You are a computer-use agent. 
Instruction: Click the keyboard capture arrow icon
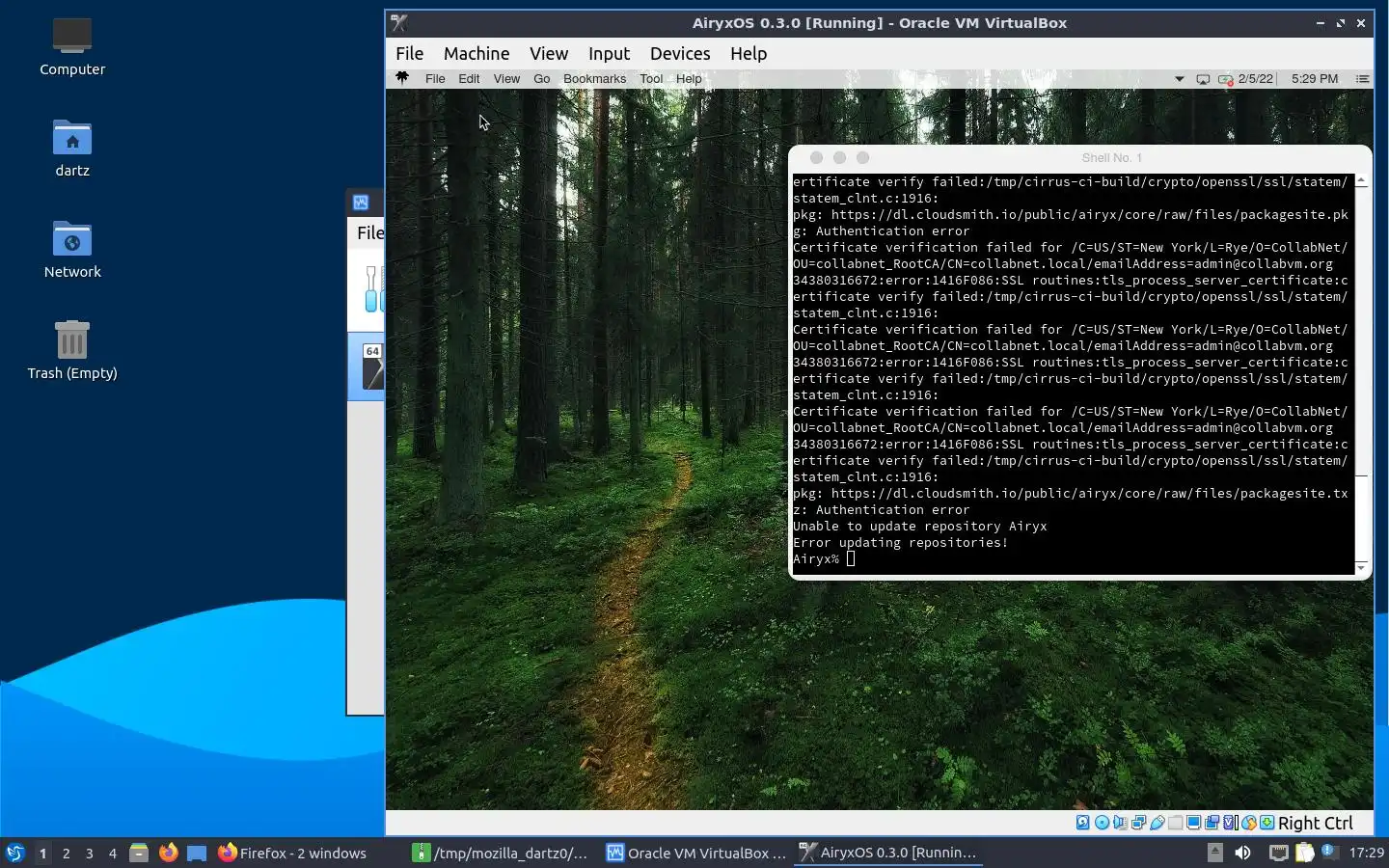[x=1267, y=823]
